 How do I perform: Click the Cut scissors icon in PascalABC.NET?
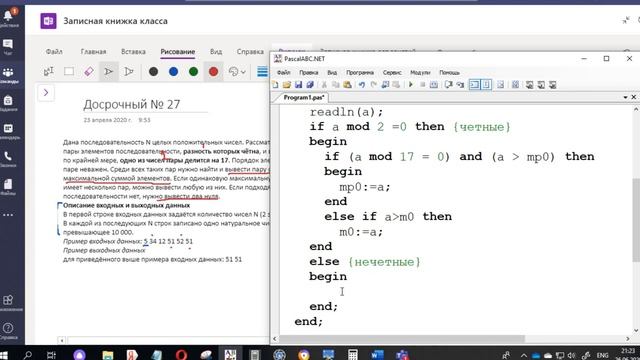pos(324,84)
